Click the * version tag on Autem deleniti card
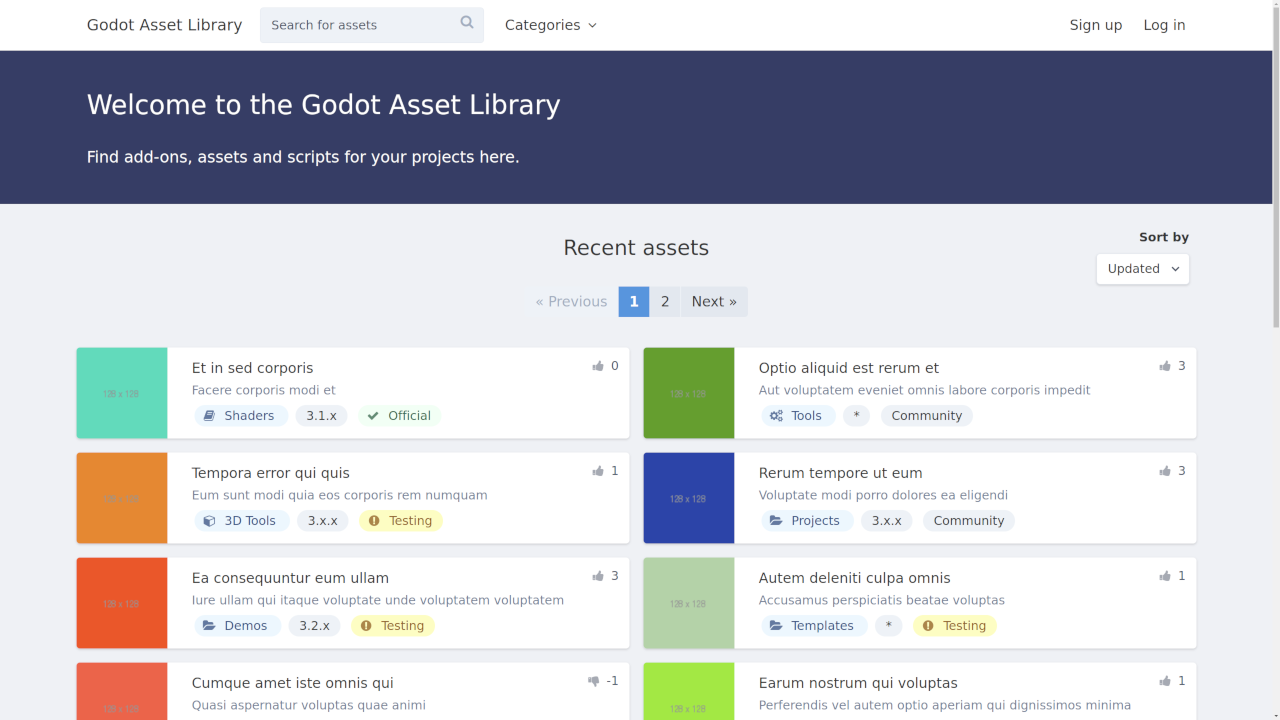Viewport: 1280px width, 720px height. [889, 626]
